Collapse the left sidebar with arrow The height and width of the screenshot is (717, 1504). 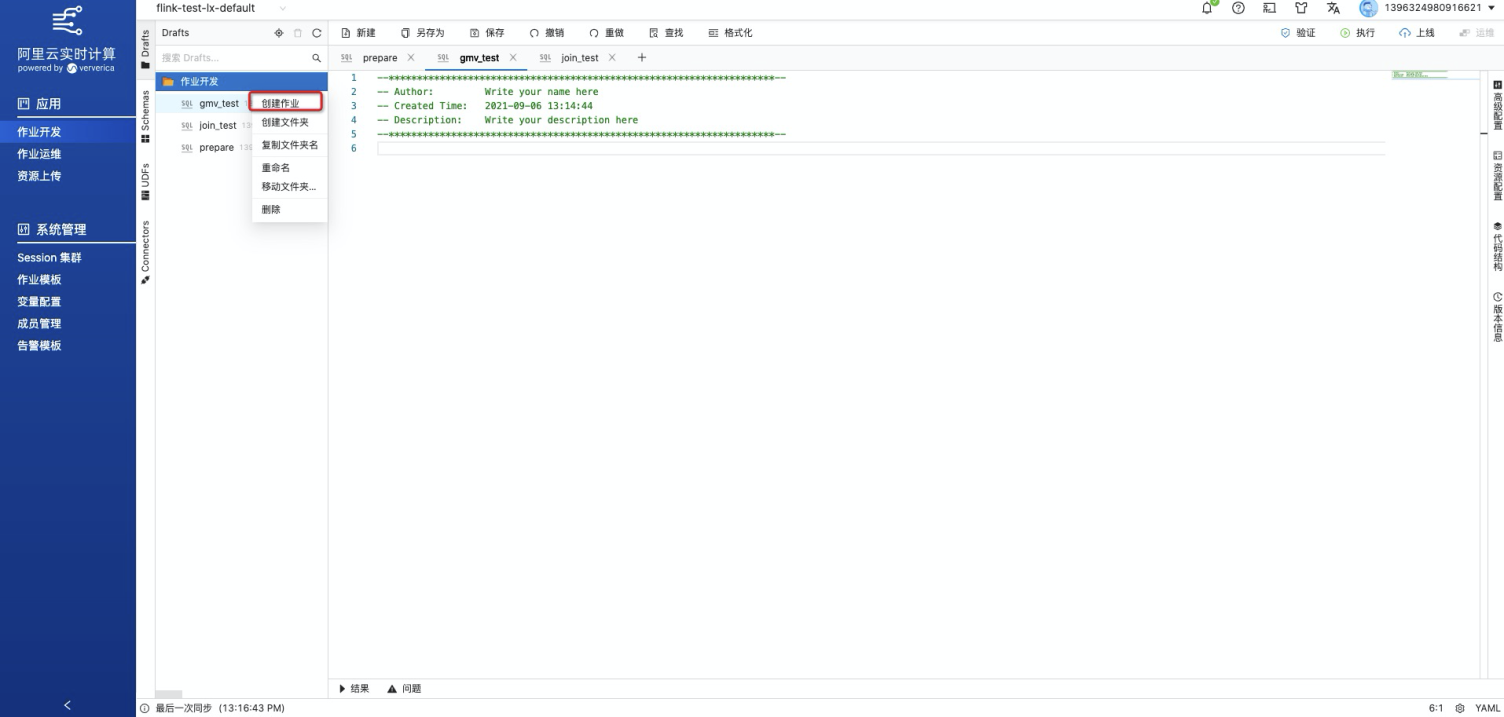click(67, 706)
